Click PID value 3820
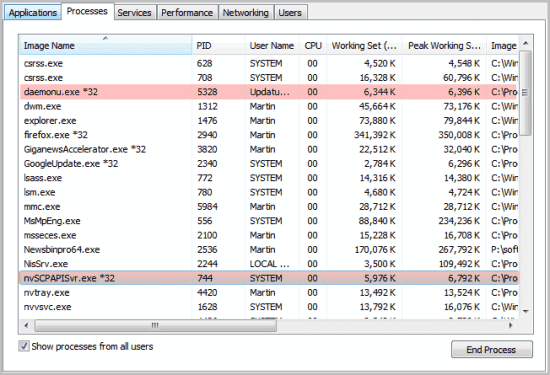The height and width of the screenshot is (375, 550). point(207,149)
